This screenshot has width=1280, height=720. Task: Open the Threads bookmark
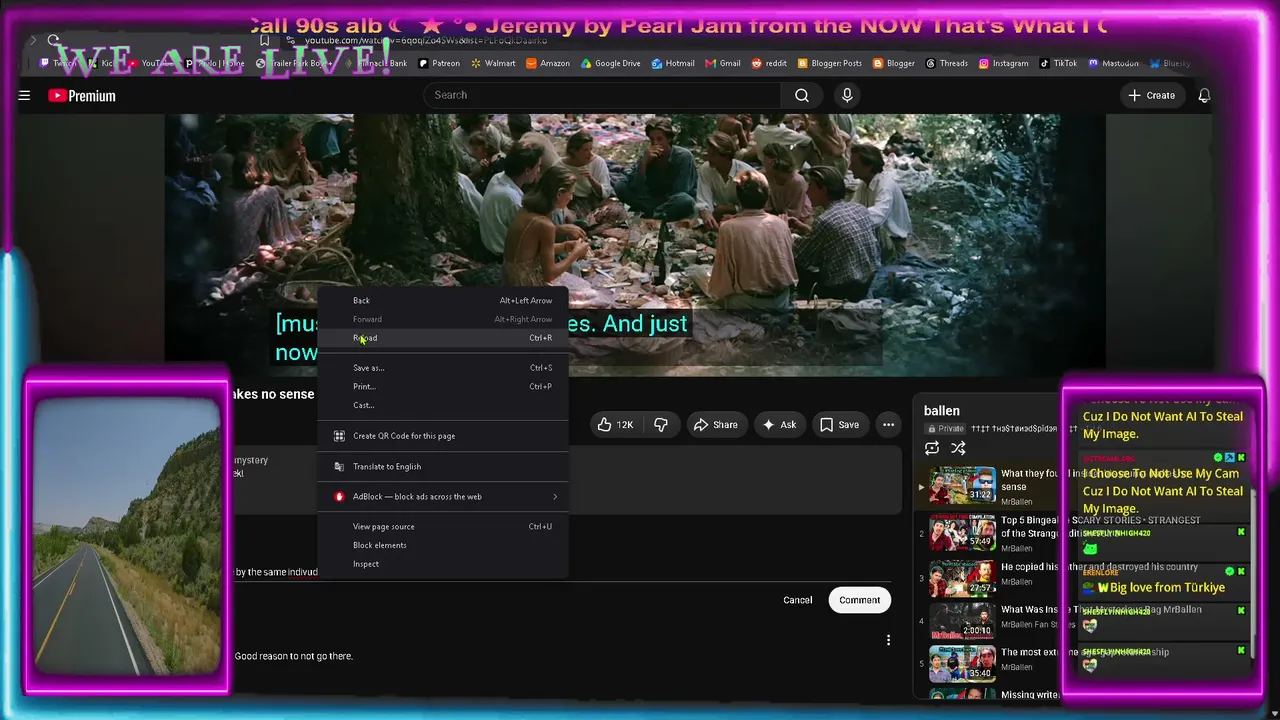pos(947,63)
